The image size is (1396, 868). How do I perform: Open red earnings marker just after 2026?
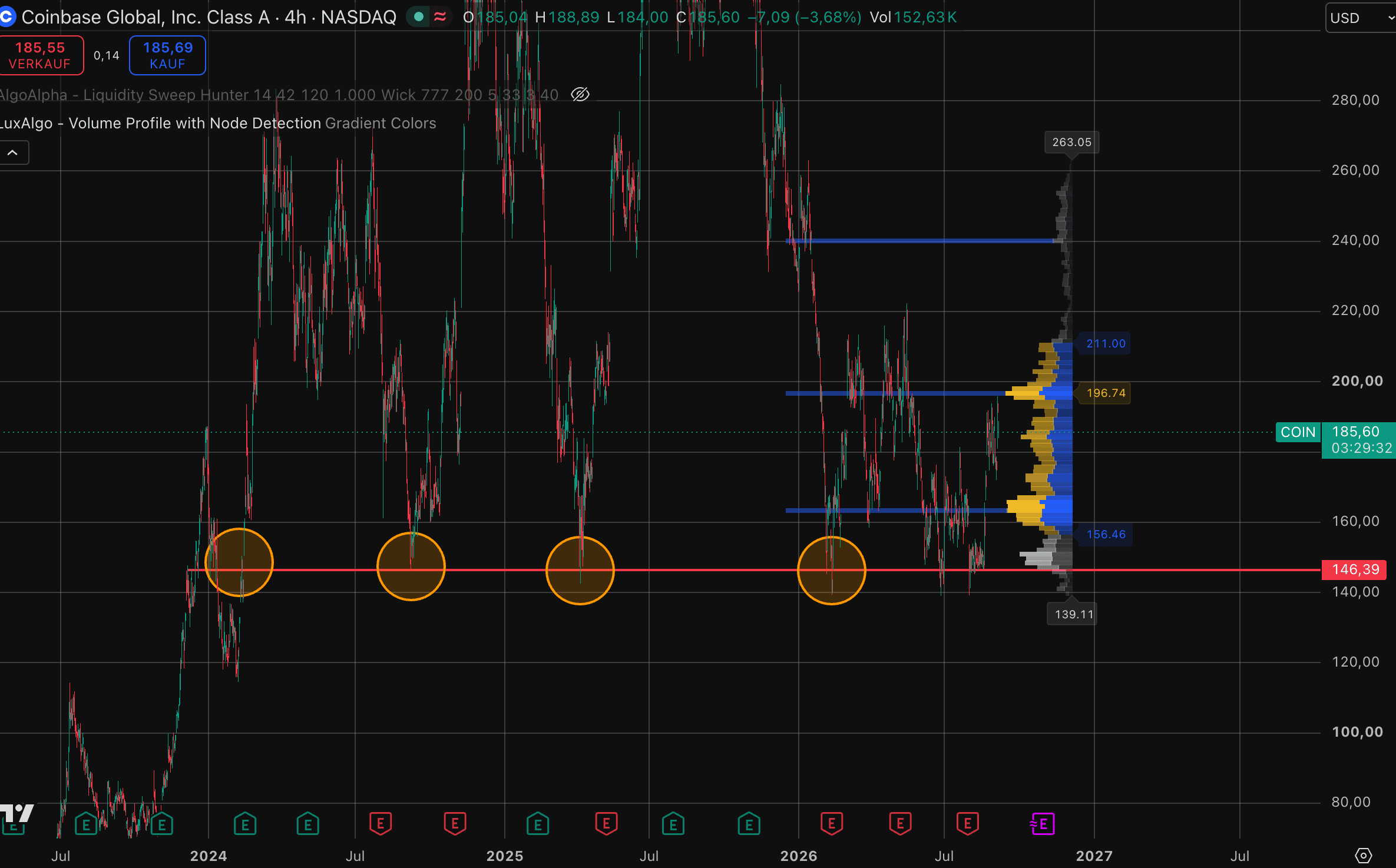tap(832, 824)
